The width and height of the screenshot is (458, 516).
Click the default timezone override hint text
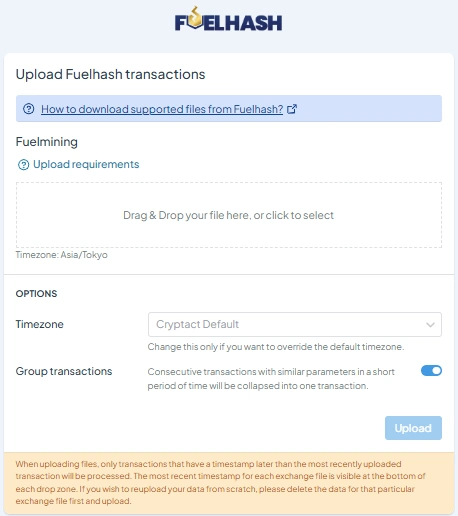click(x=276, y=347)
